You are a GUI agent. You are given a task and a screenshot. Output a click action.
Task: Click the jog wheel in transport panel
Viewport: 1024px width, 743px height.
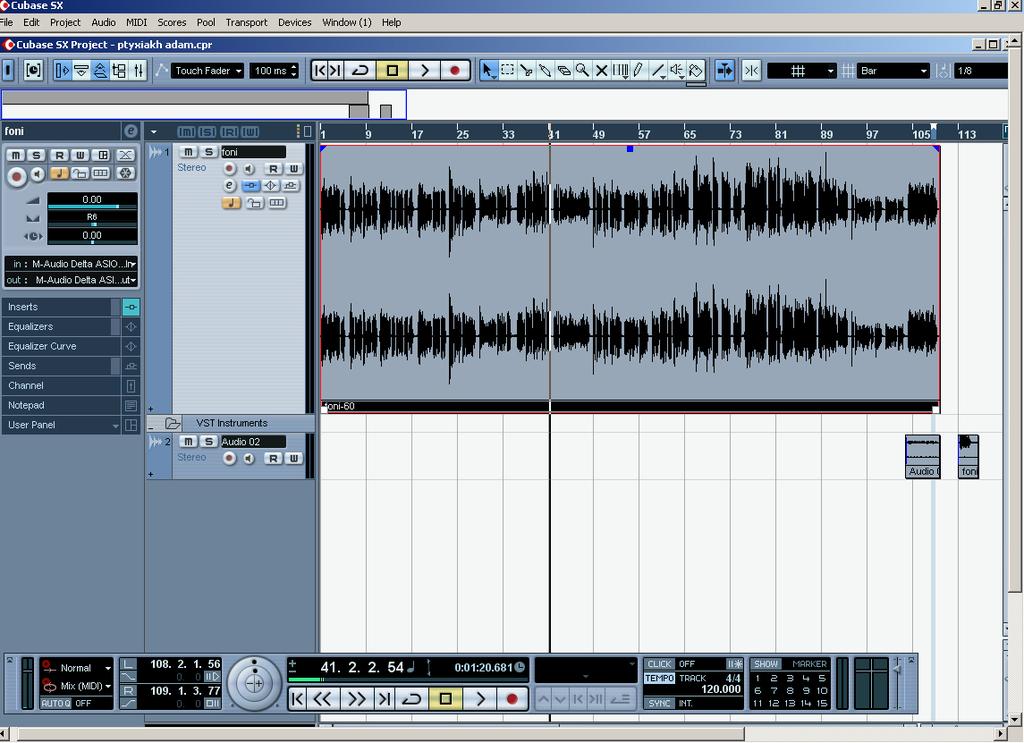click(255, 684)
